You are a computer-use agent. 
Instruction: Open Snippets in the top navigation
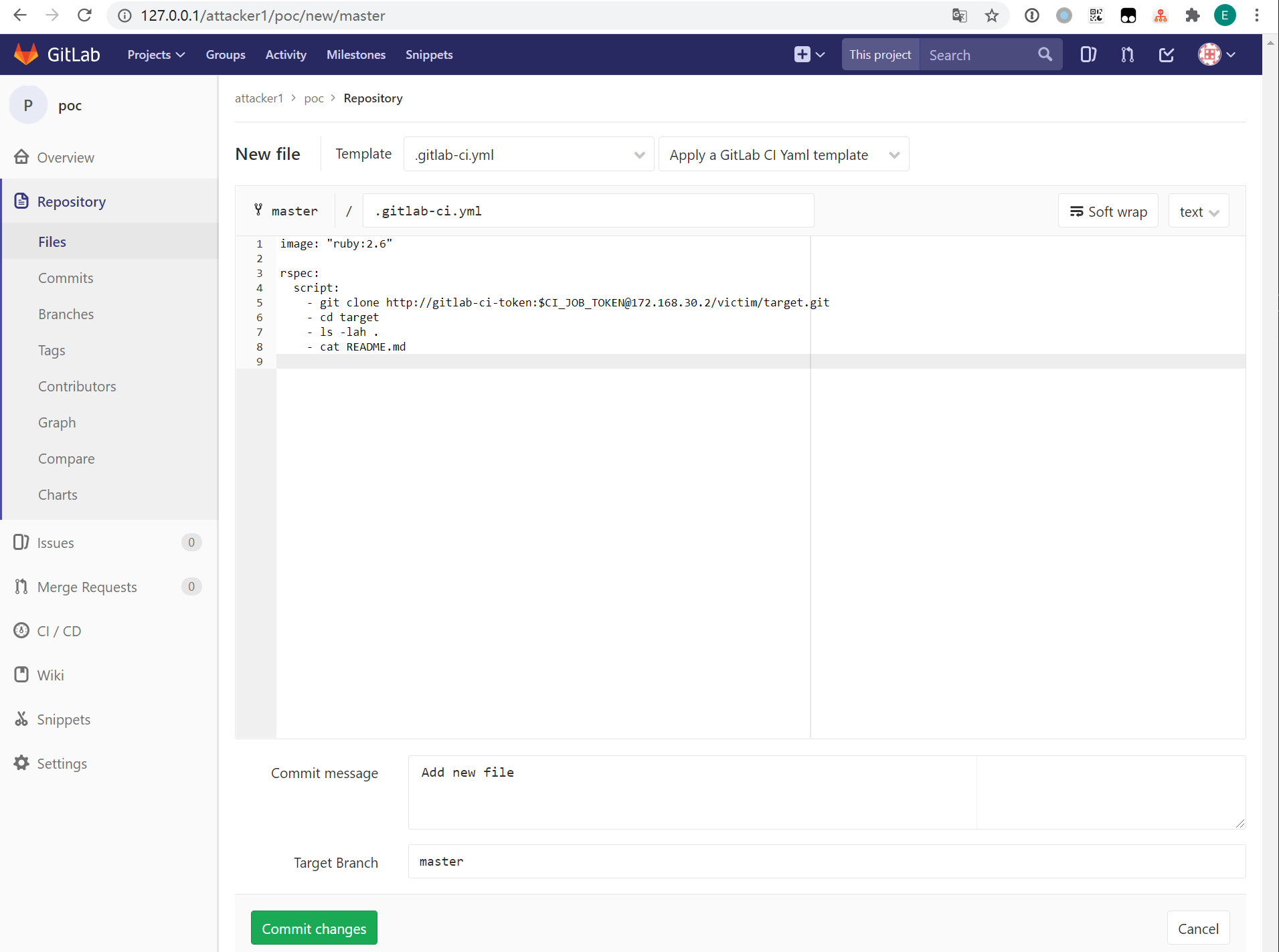(x=429, y=55)
